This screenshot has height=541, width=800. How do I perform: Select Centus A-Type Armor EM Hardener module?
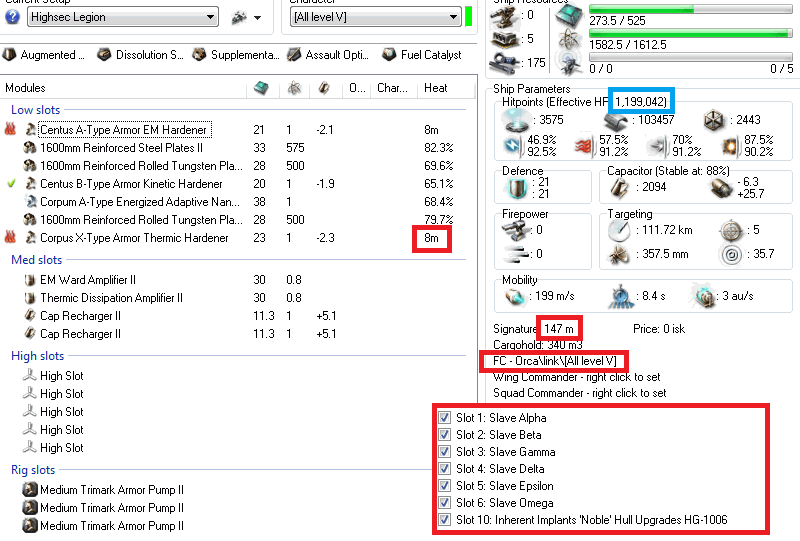pos(123,130)
